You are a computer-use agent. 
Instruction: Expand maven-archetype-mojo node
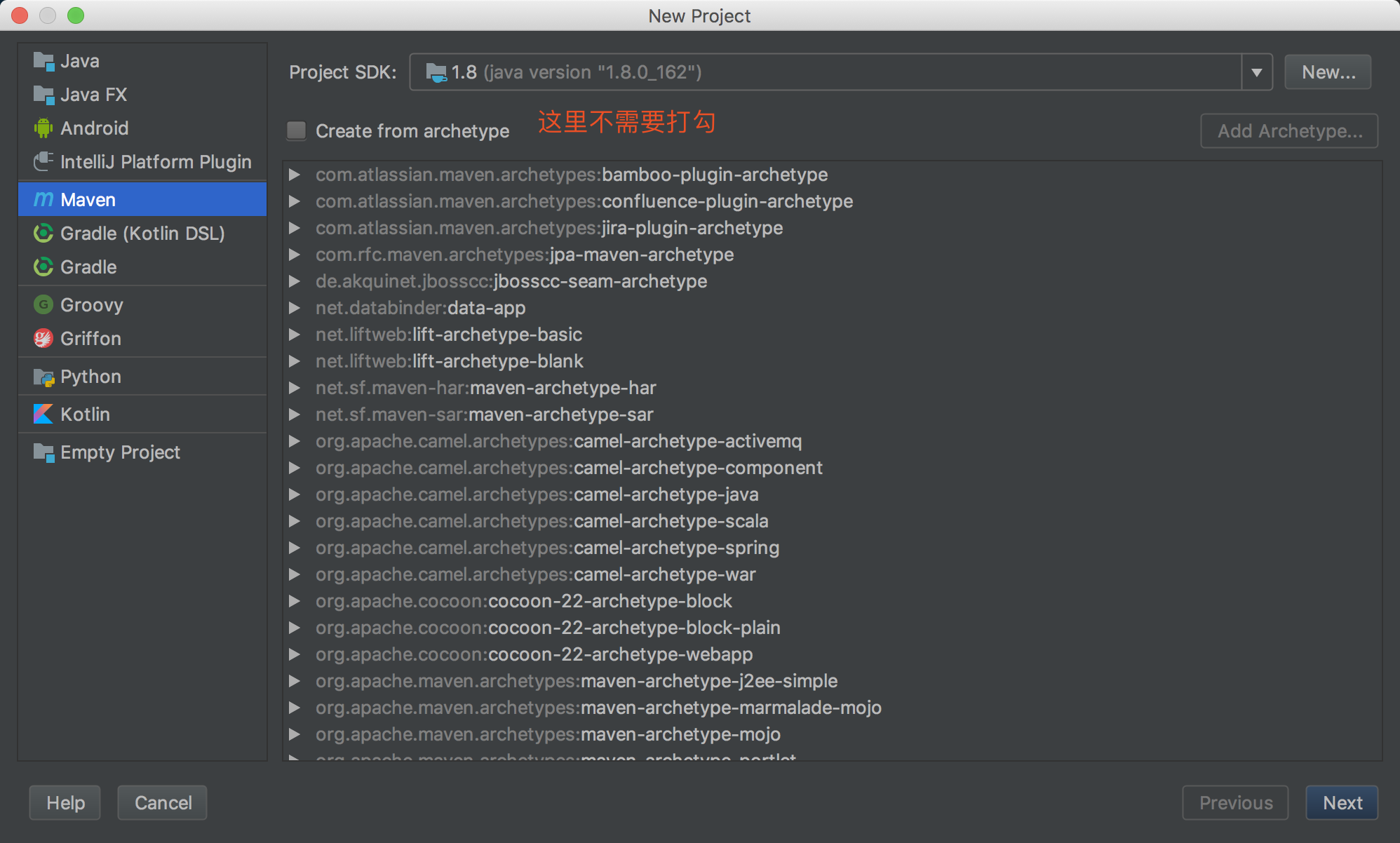point(295,734)
